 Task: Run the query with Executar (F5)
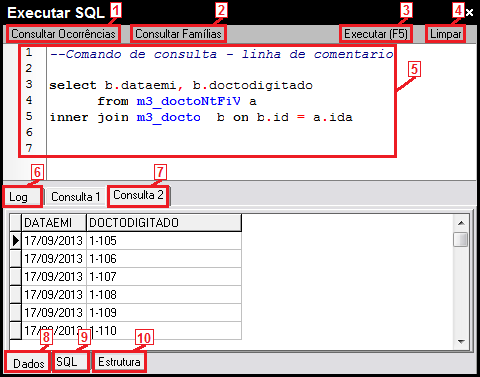tap(376, 34)
